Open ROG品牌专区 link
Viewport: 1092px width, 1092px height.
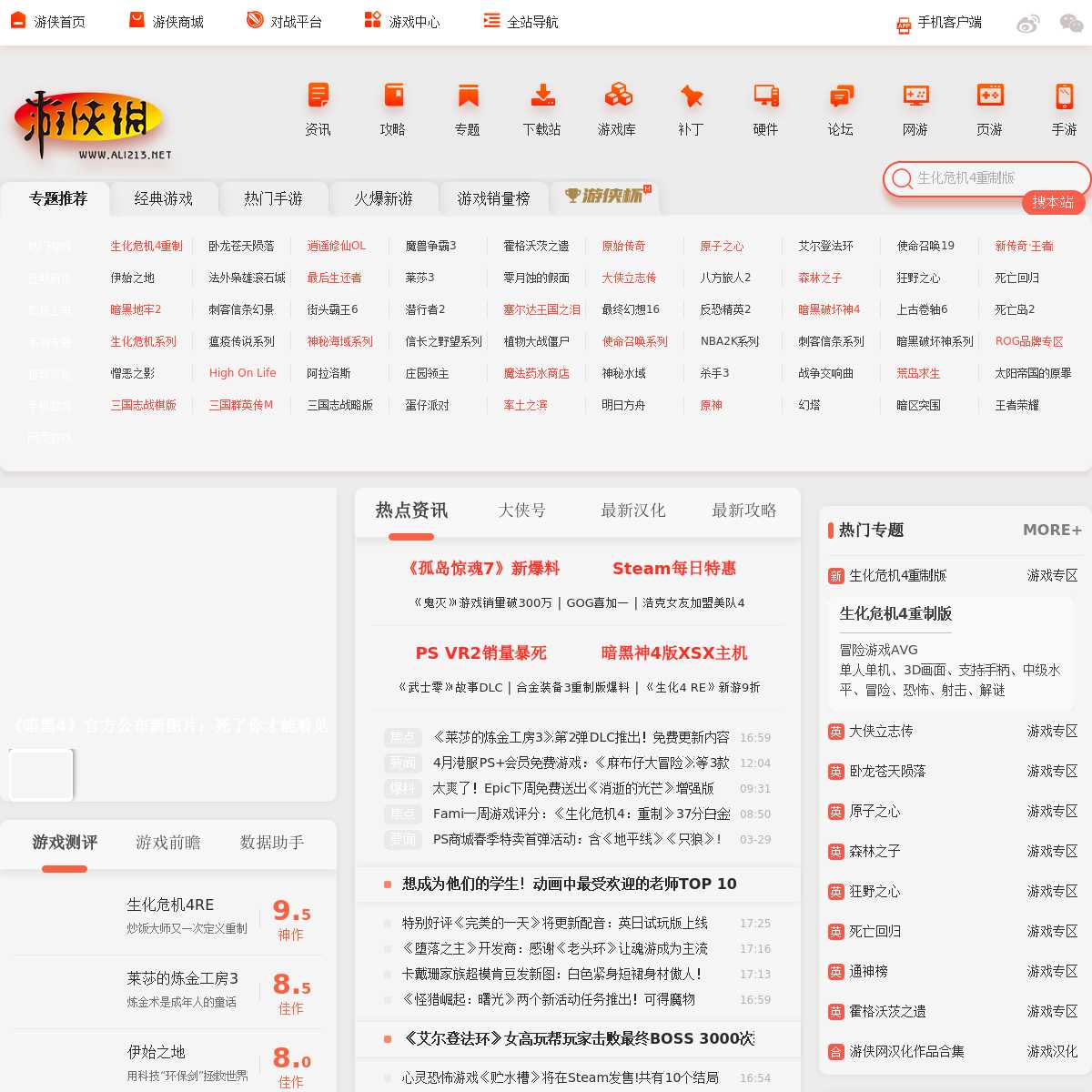(x=1029, y=341)
